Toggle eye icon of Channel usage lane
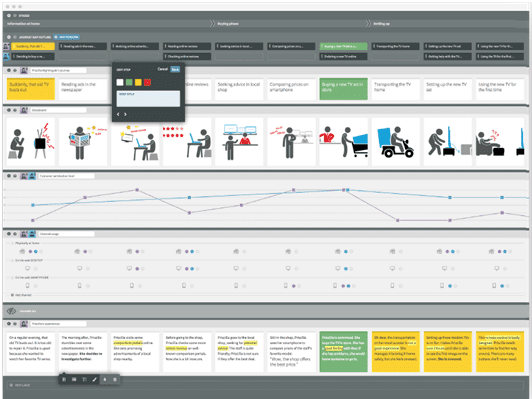This screenshot has width=532, height=399. pos(15,234)
